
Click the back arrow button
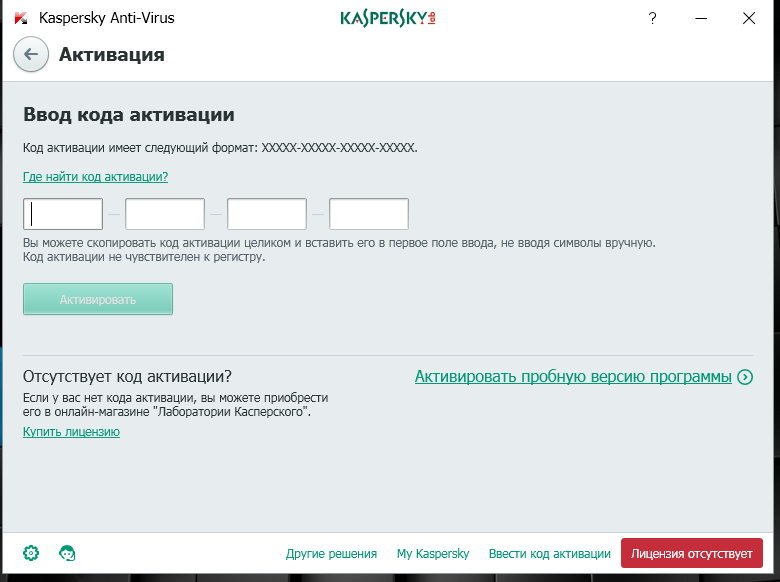coord(31,55)
